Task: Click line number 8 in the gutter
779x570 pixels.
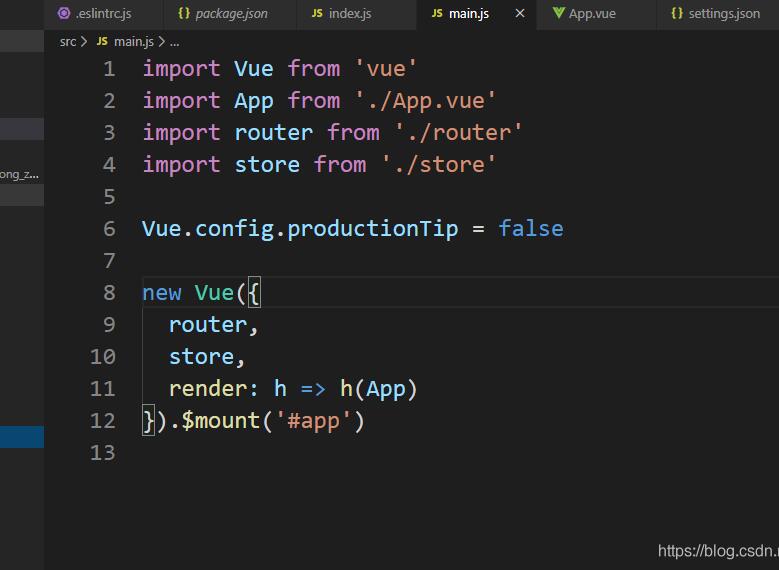Action: [x=108, y=292]
